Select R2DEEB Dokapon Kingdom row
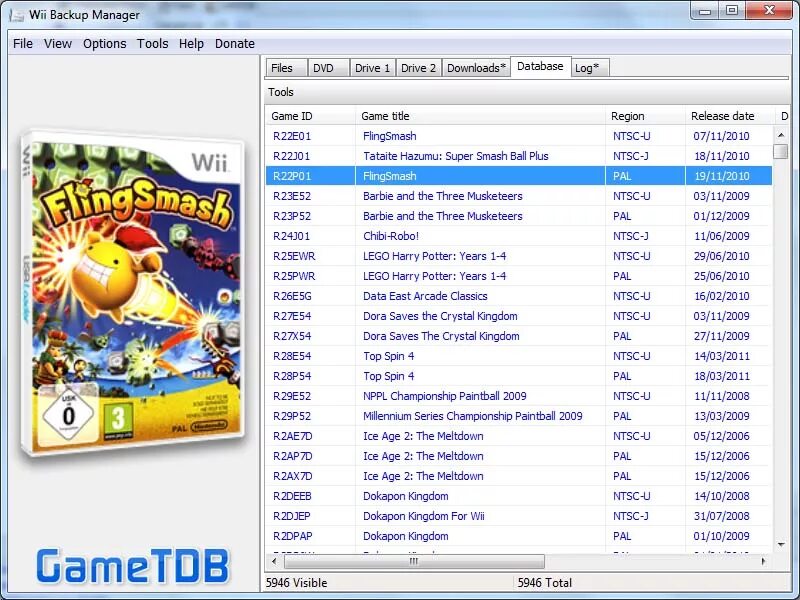The width and height of the screenshot is (800, 600). click(518, 496)
